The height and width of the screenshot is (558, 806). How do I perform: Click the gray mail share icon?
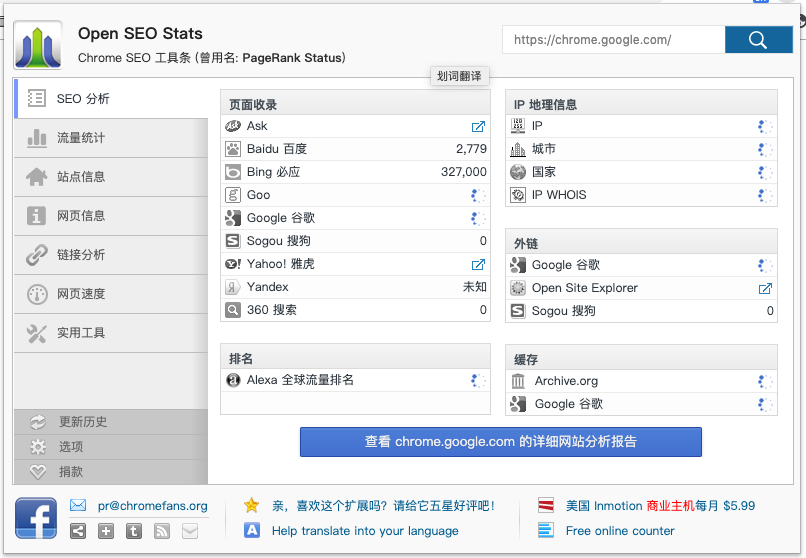(190, 531)
